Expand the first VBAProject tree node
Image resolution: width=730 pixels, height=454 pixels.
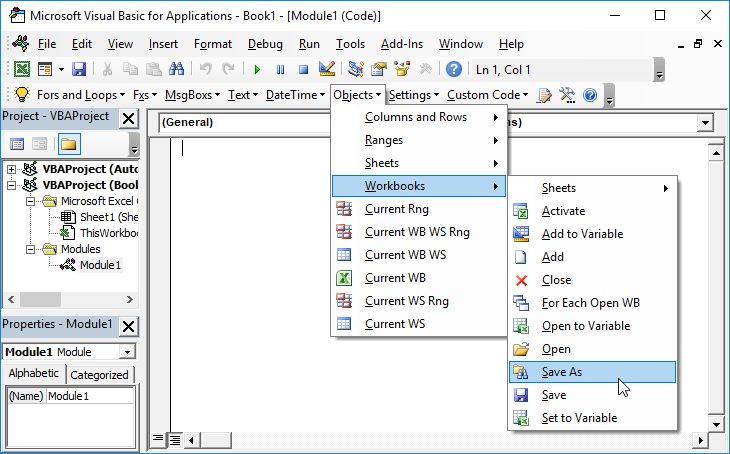pyautogui.click(x=12, y=169)
